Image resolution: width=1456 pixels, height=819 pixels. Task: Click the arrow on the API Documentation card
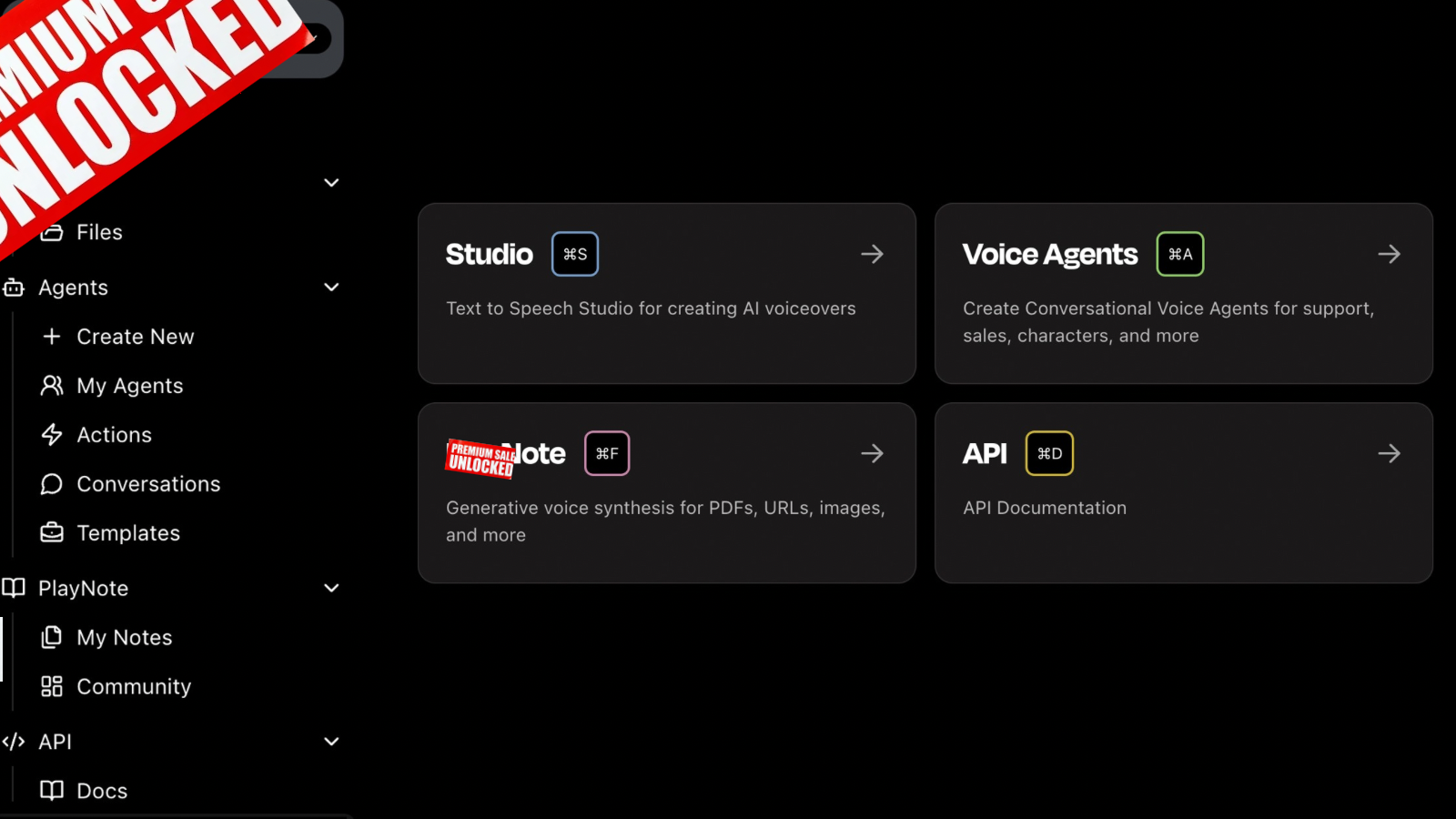[1390, 452]
